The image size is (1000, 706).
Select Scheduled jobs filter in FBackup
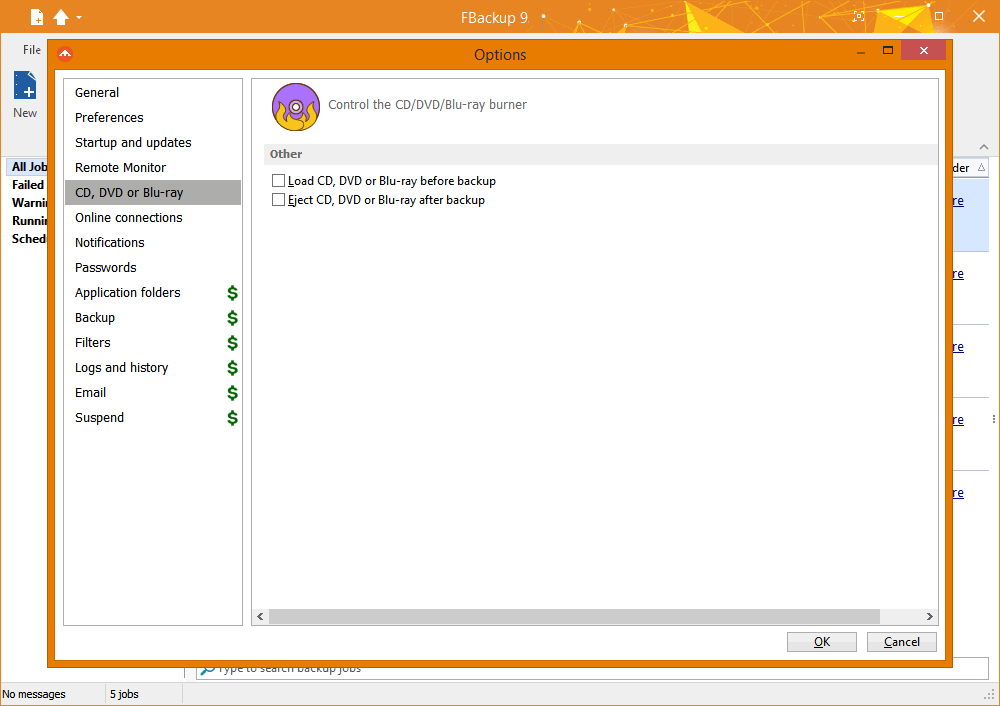(28, 239)
